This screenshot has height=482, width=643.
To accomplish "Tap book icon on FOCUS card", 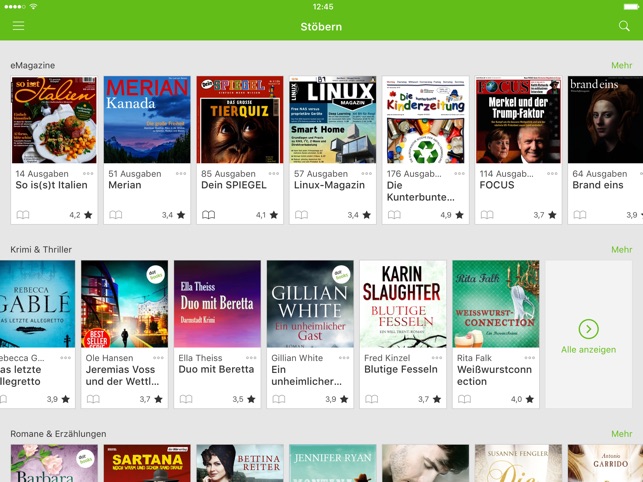I will click(487, 215).
